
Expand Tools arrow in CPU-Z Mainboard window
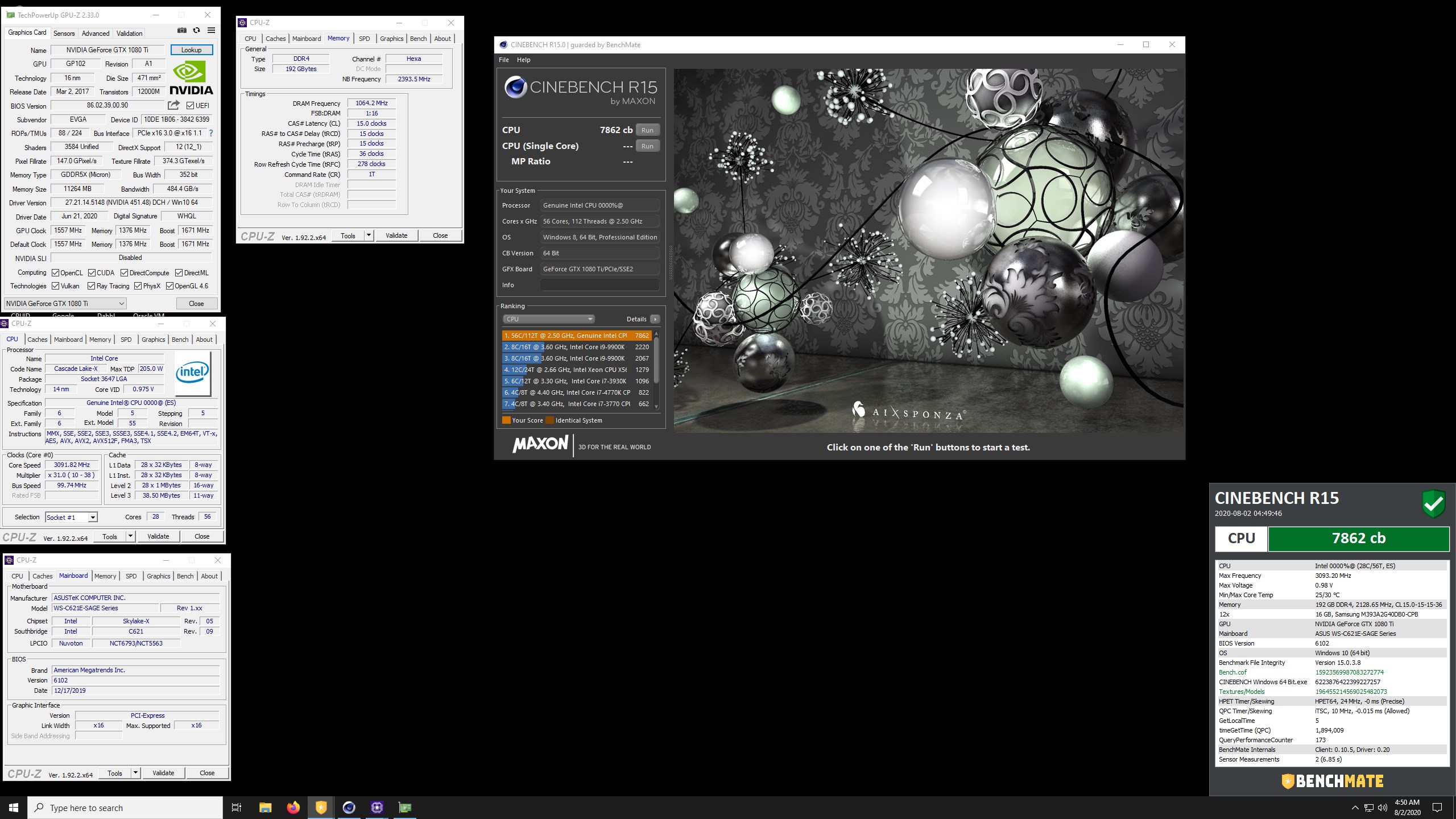135,773
